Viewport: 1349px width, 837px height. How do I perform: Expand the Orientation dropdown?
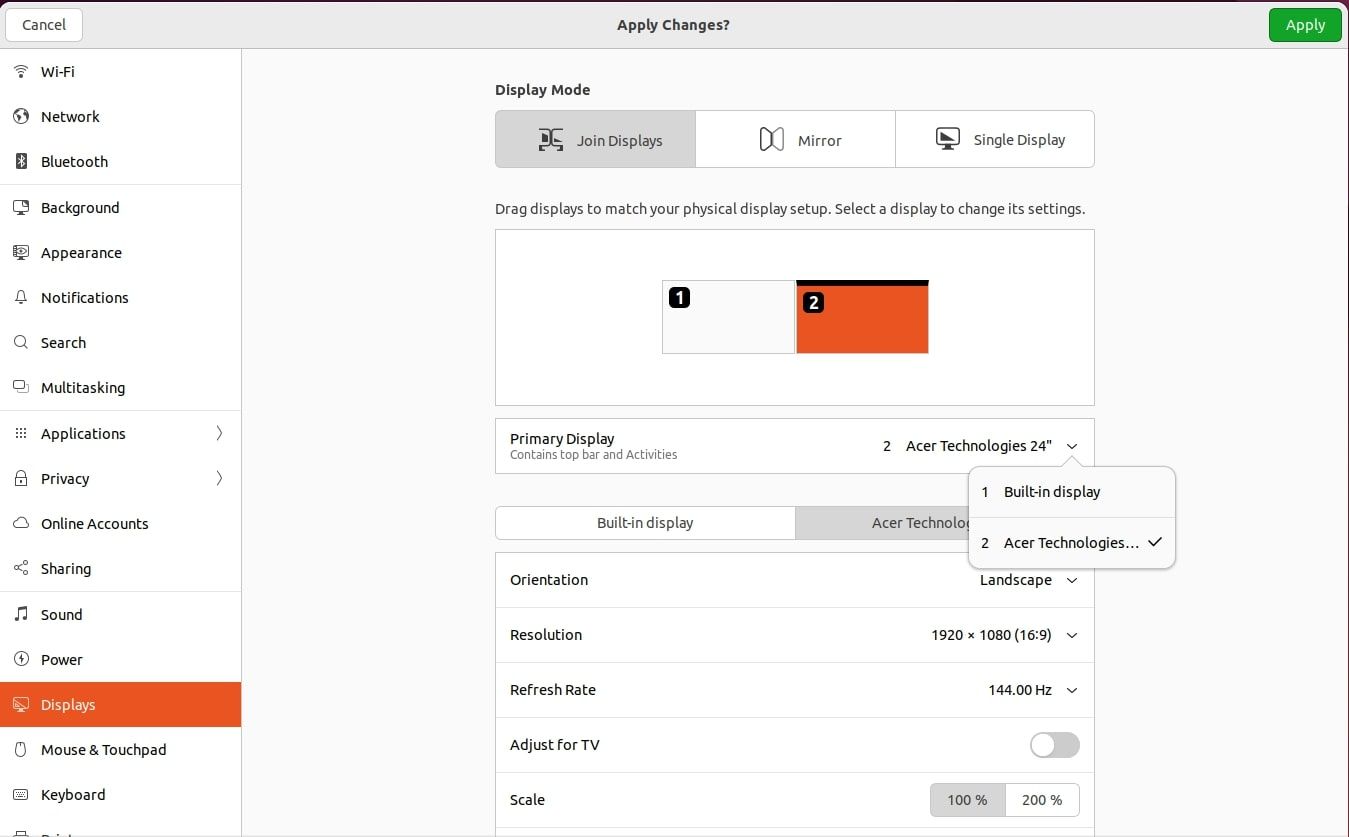pyautogui.click(x=1030, y=580)
